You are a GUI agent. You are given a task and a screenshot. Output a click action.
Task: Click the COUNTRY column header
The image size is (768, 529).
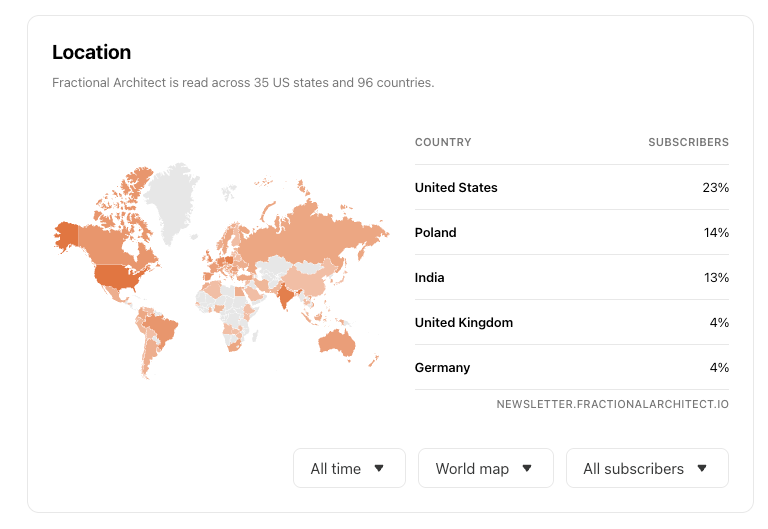point(443,142)
